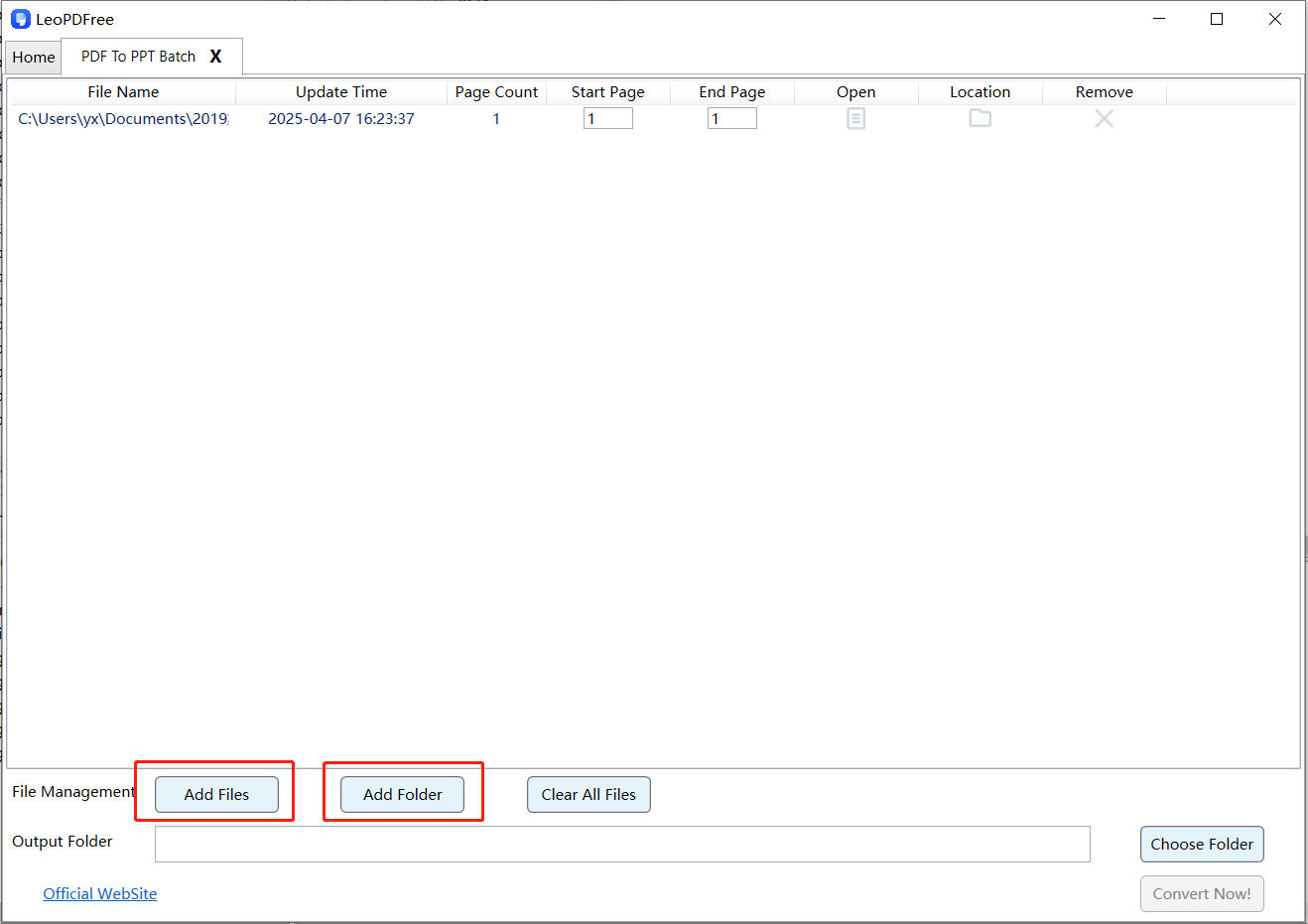Image resolution: width=1308 pixels, height=924 pixels.
Task: Click the Page Count column header
Action: pos(496,91)
